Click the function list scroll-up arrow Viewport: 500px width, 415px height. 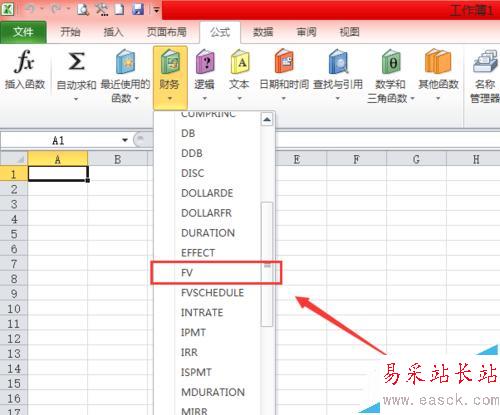(x=267, y=119)
